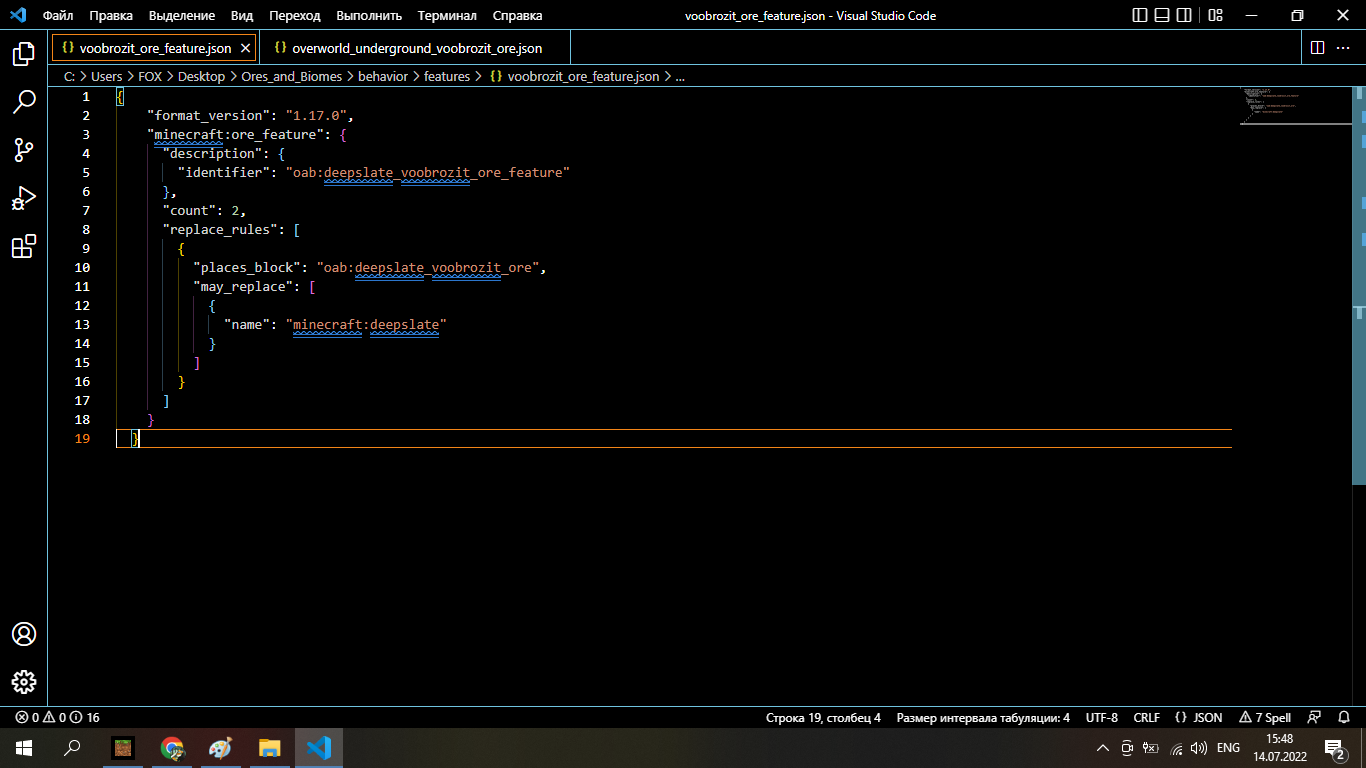This screenshot has height=768, width=1366.
Task: Open Google Chrome from the taskbar
Action: pos(172,747)
